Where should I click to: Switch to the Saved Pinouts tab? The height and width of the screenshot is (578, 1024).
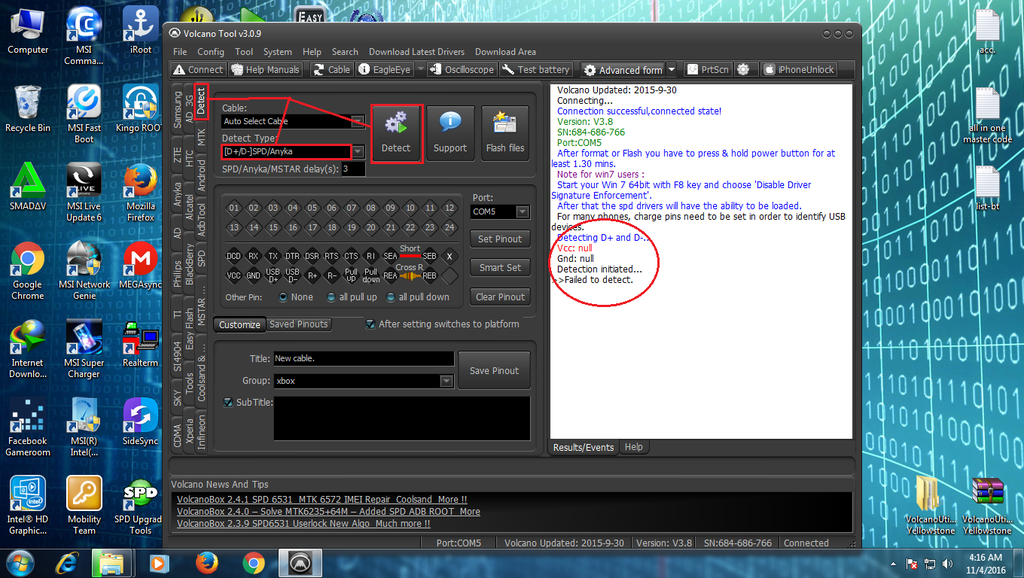coord(298,324)
